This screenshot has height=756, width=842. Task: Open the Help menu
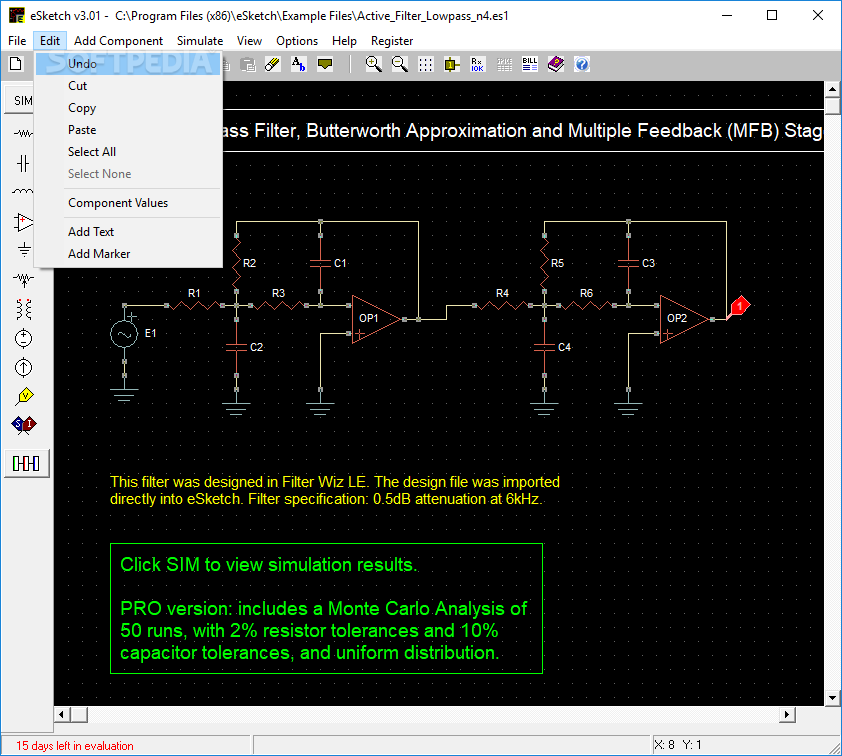[344, 41]
